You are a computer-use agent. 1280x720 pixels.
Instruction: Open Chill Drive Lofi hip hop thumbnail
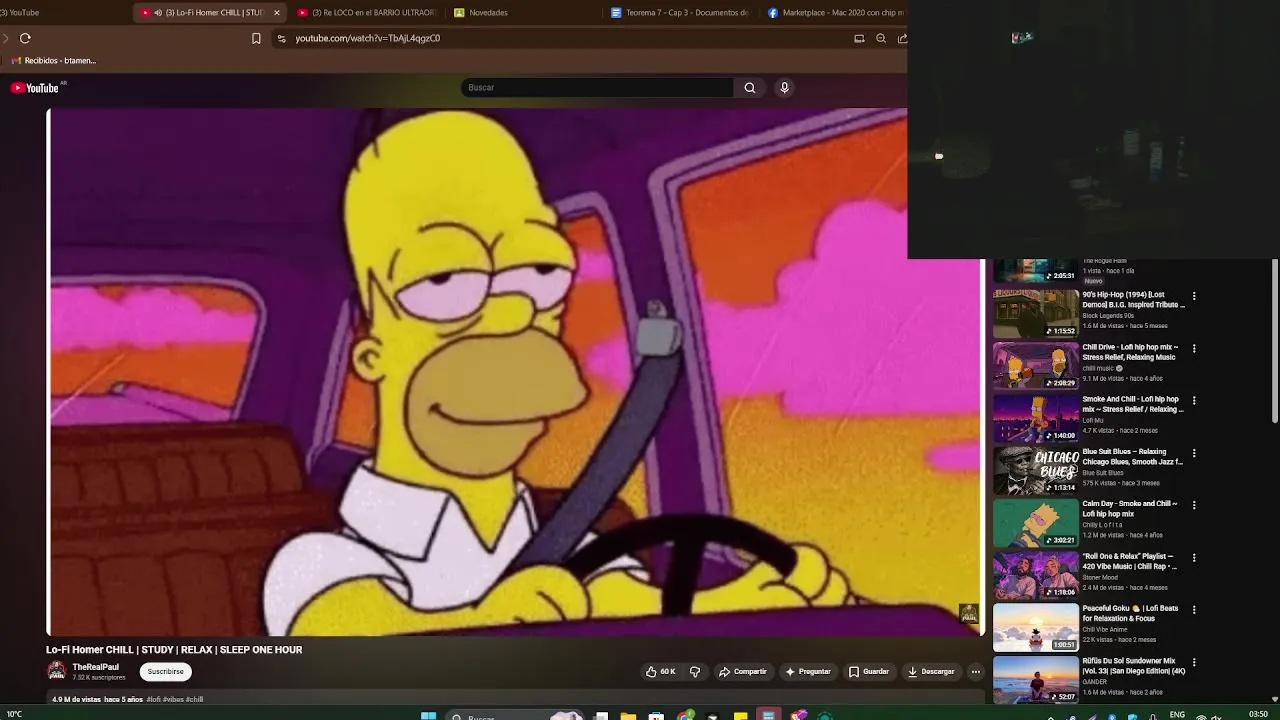coord(1036,366)
